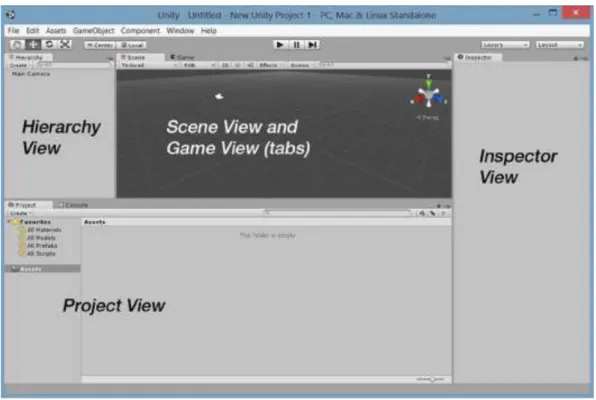Select Main Camera in Hierarchy

point(31,74)
